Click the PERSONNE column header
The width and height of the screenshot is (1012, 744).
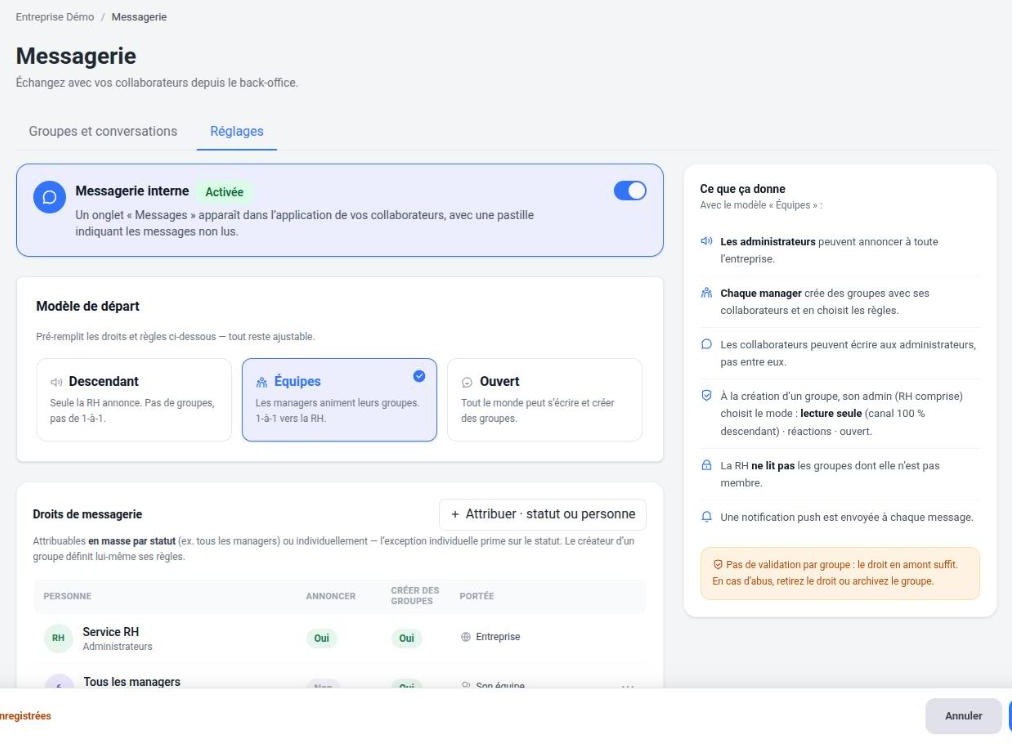67,596
